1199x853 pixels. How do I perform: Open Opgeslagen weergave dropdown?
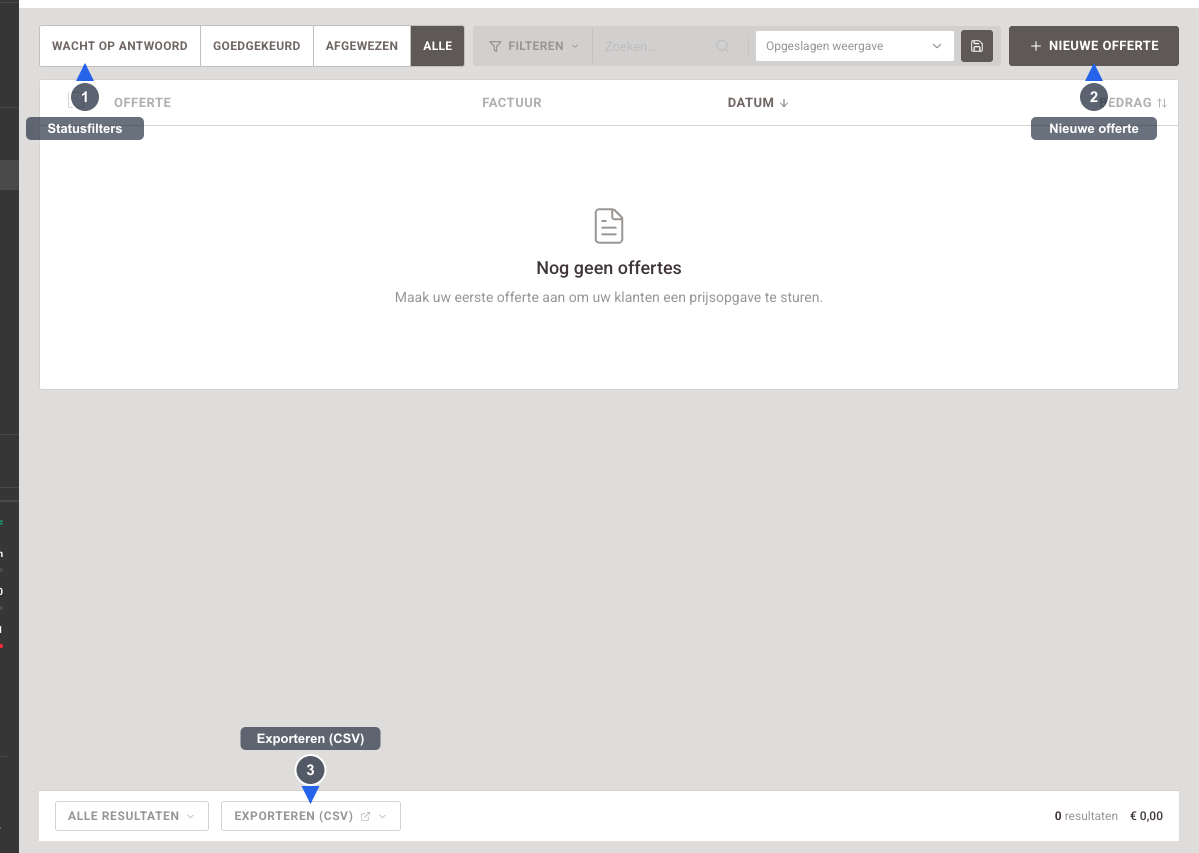click(854, 46)
